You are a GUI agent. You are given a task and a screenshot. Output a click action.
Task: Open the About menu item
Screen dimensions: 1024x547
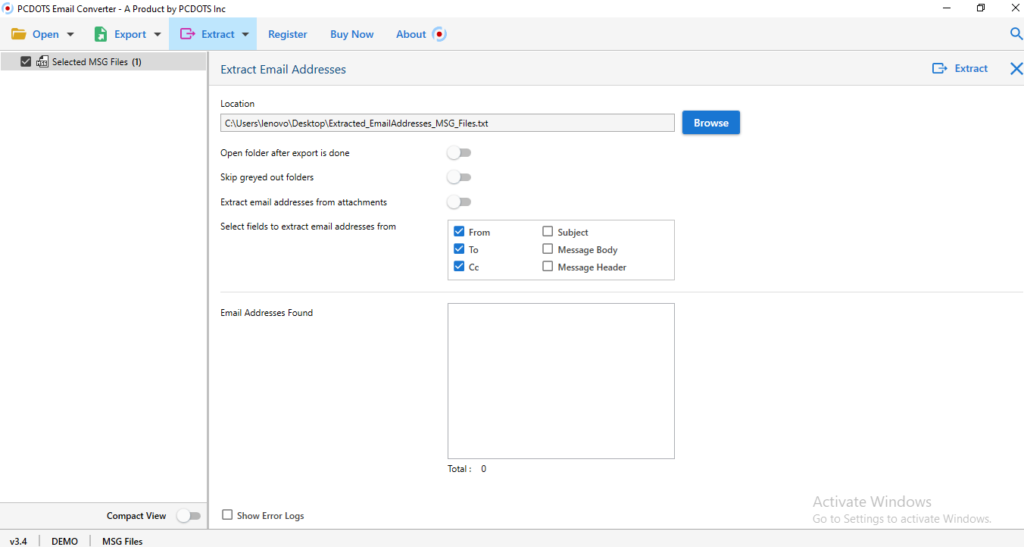coord(411,34)
